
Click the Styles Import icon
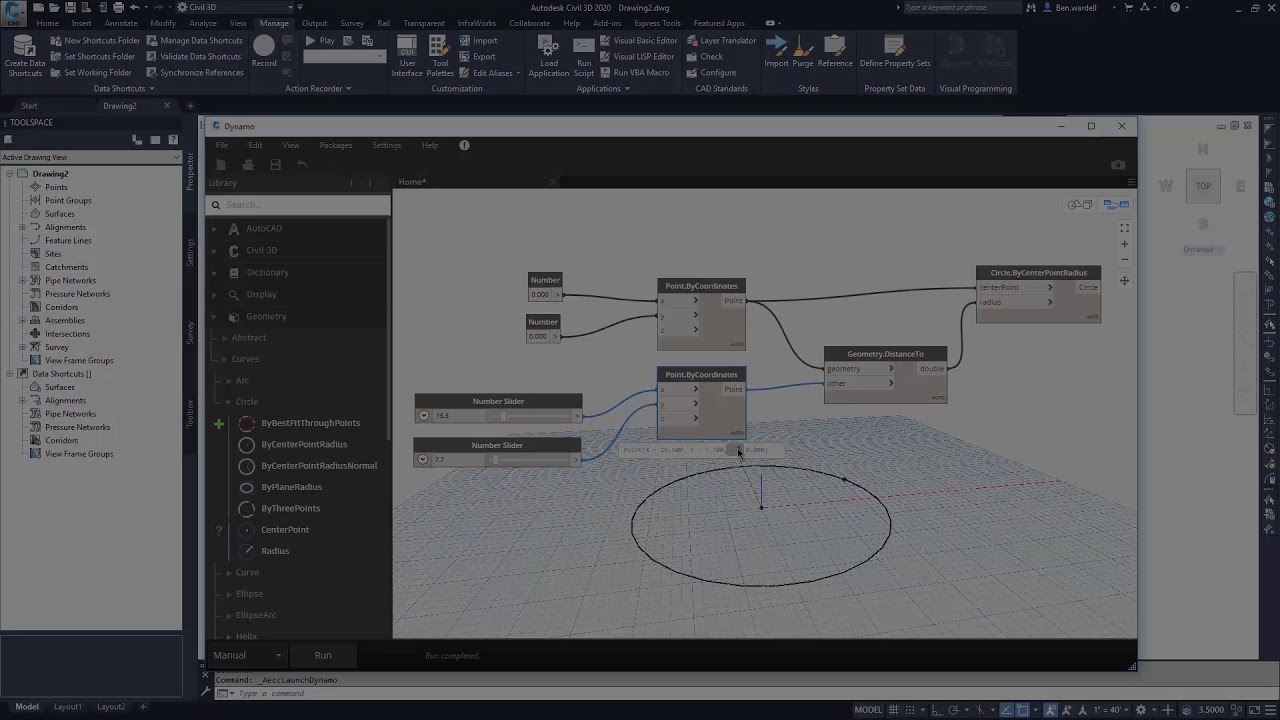[x=776, y=46]
